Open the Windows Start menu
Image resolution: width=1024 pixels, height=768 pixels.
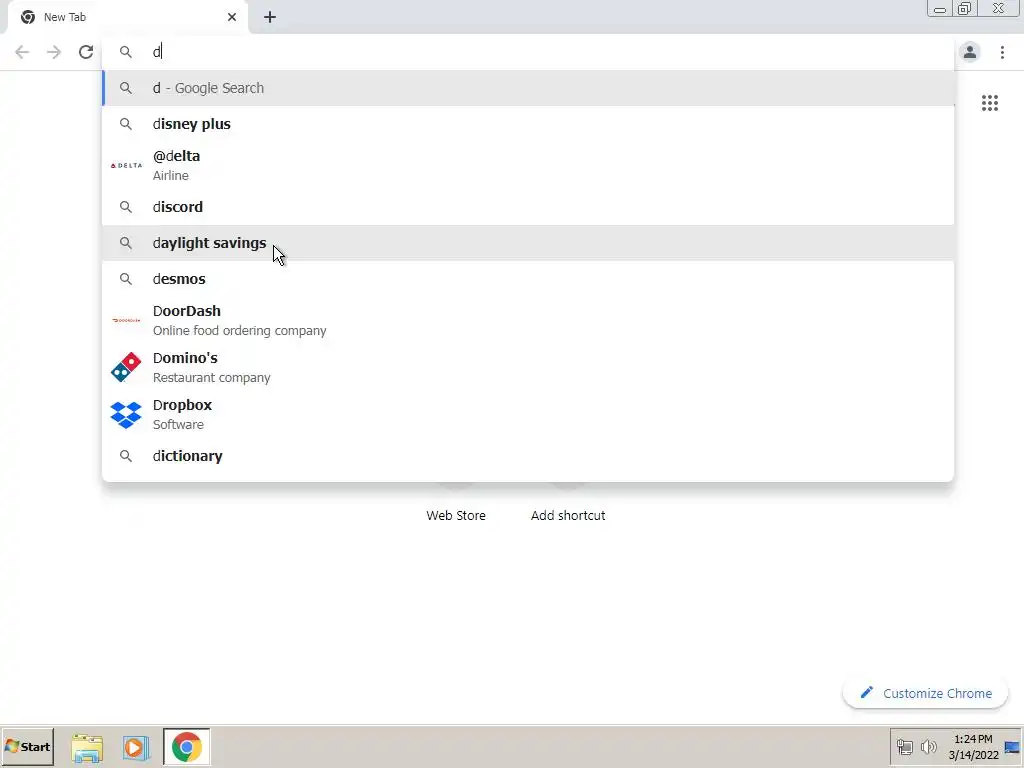[27, 746]
